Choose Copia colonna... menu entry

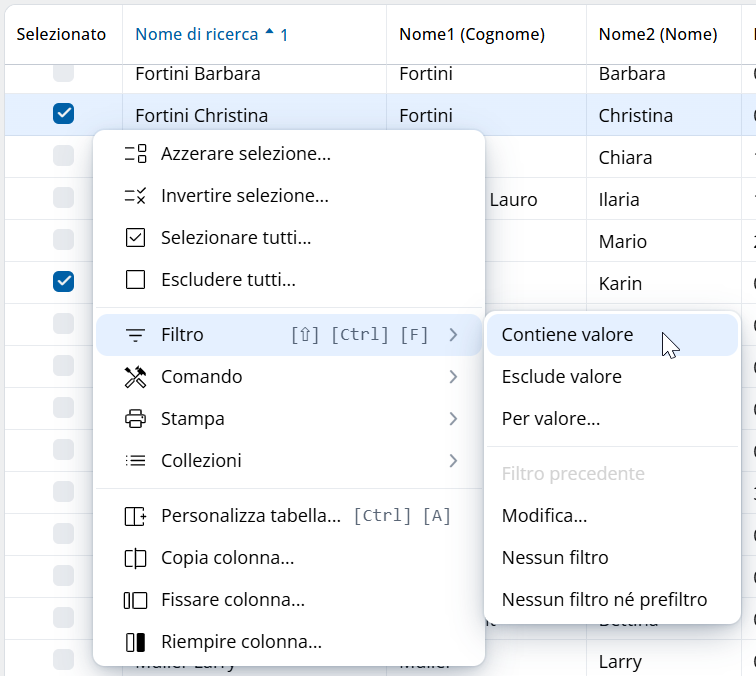click(x=289, y=558)
